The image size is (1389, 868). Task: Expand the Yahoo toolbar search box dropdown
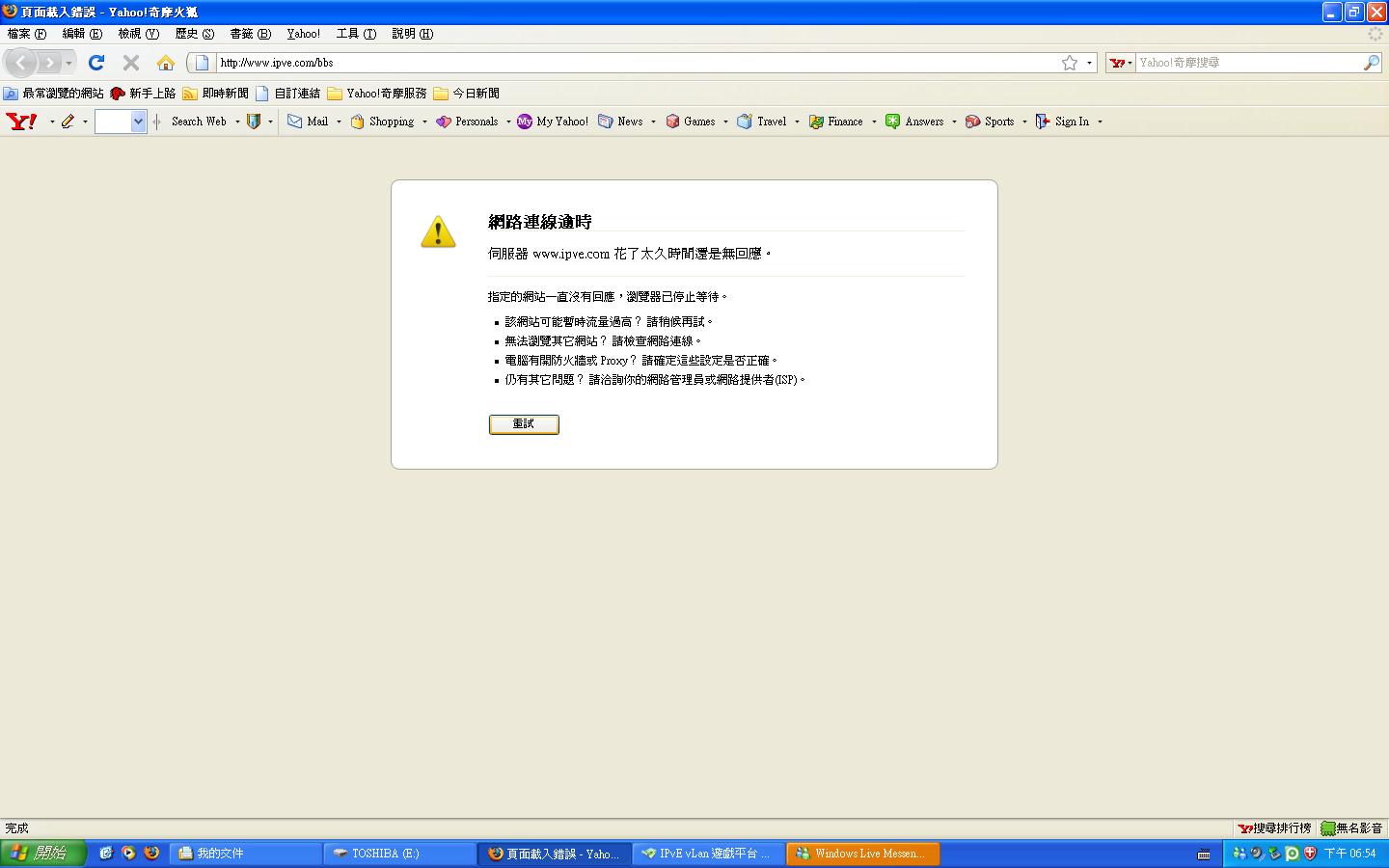(x=138, y=122)
